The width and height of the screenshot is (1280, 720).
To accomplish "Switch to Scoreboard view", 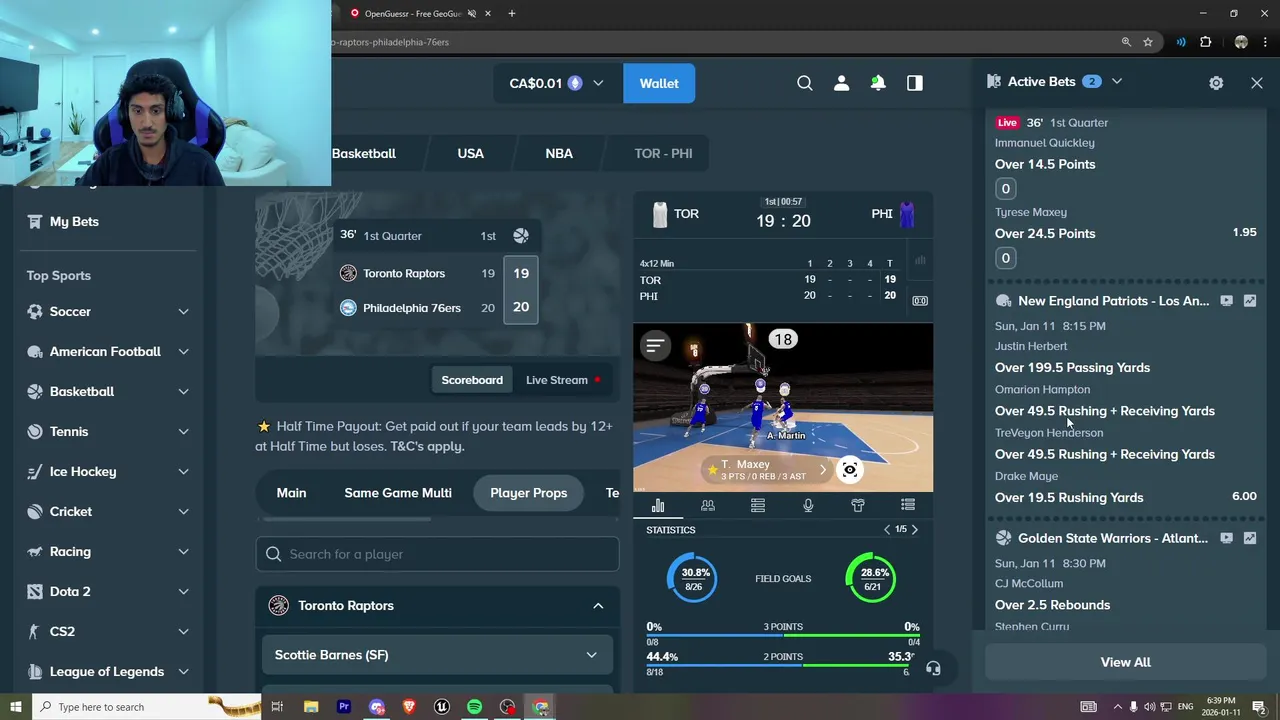I will pos(472,380).
